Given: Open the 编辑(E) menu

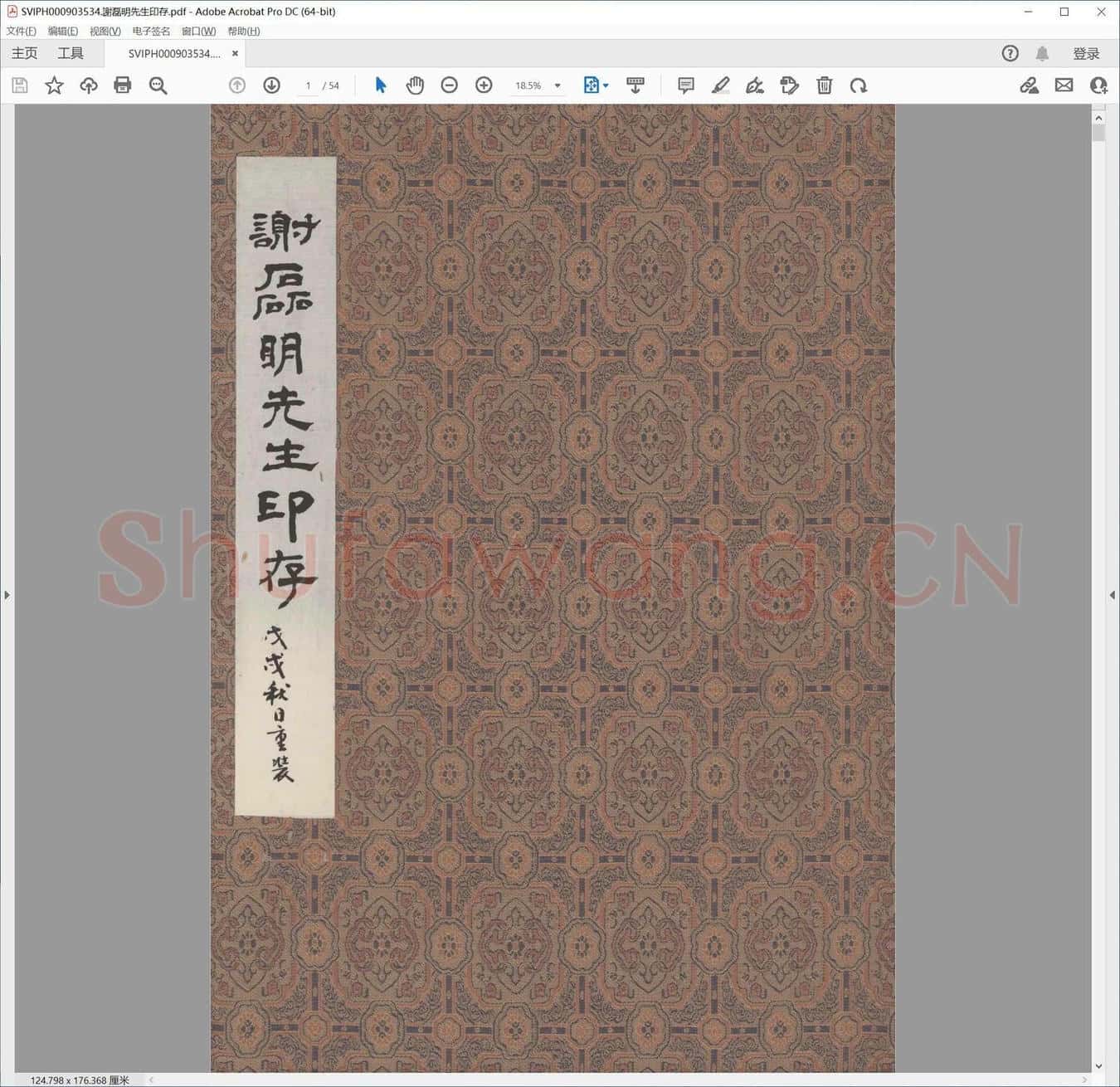Looking at the screenshot, I should (63, 31).
